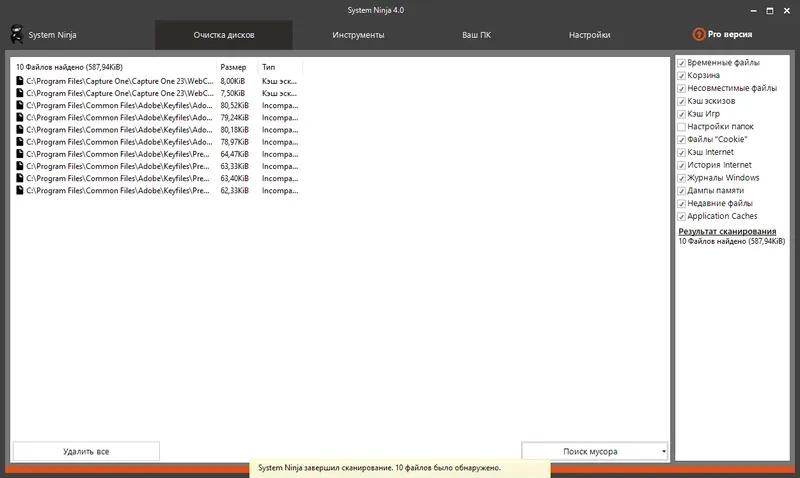Open the Настройки tab

[589, 35]
